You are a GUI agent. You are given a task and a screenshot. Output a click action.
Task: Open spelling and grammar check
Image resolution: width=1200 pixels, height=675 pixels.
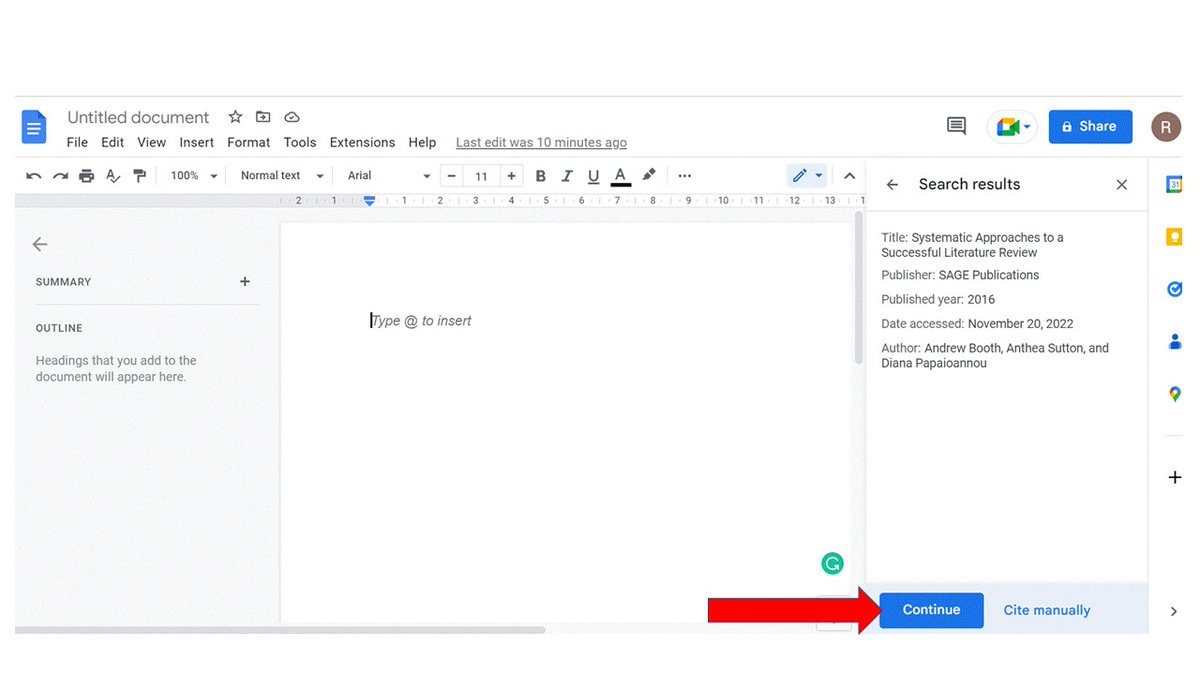113,175
